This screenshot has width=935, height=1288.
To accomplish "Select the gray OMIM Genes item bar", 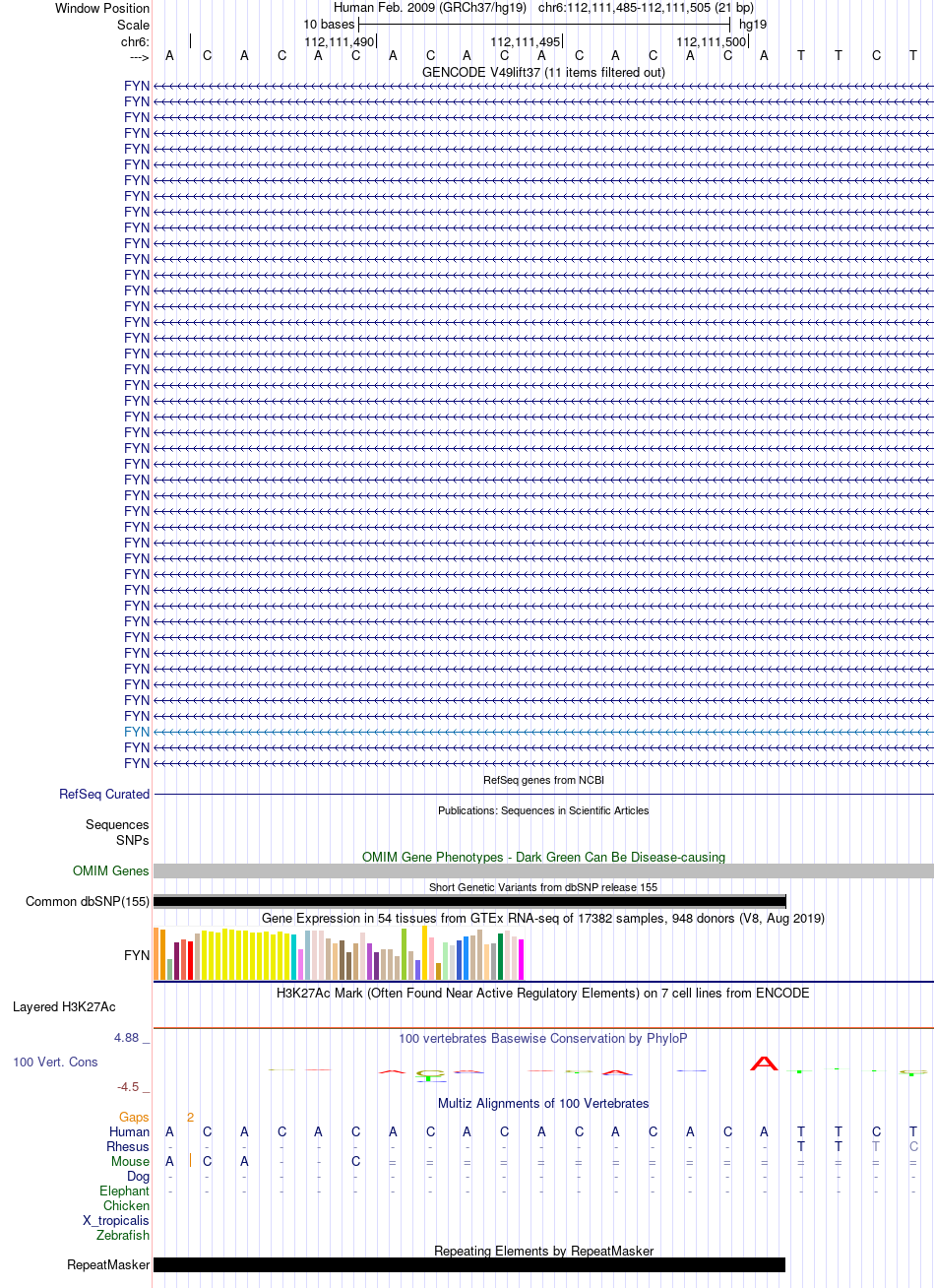I will coord(543,870).
